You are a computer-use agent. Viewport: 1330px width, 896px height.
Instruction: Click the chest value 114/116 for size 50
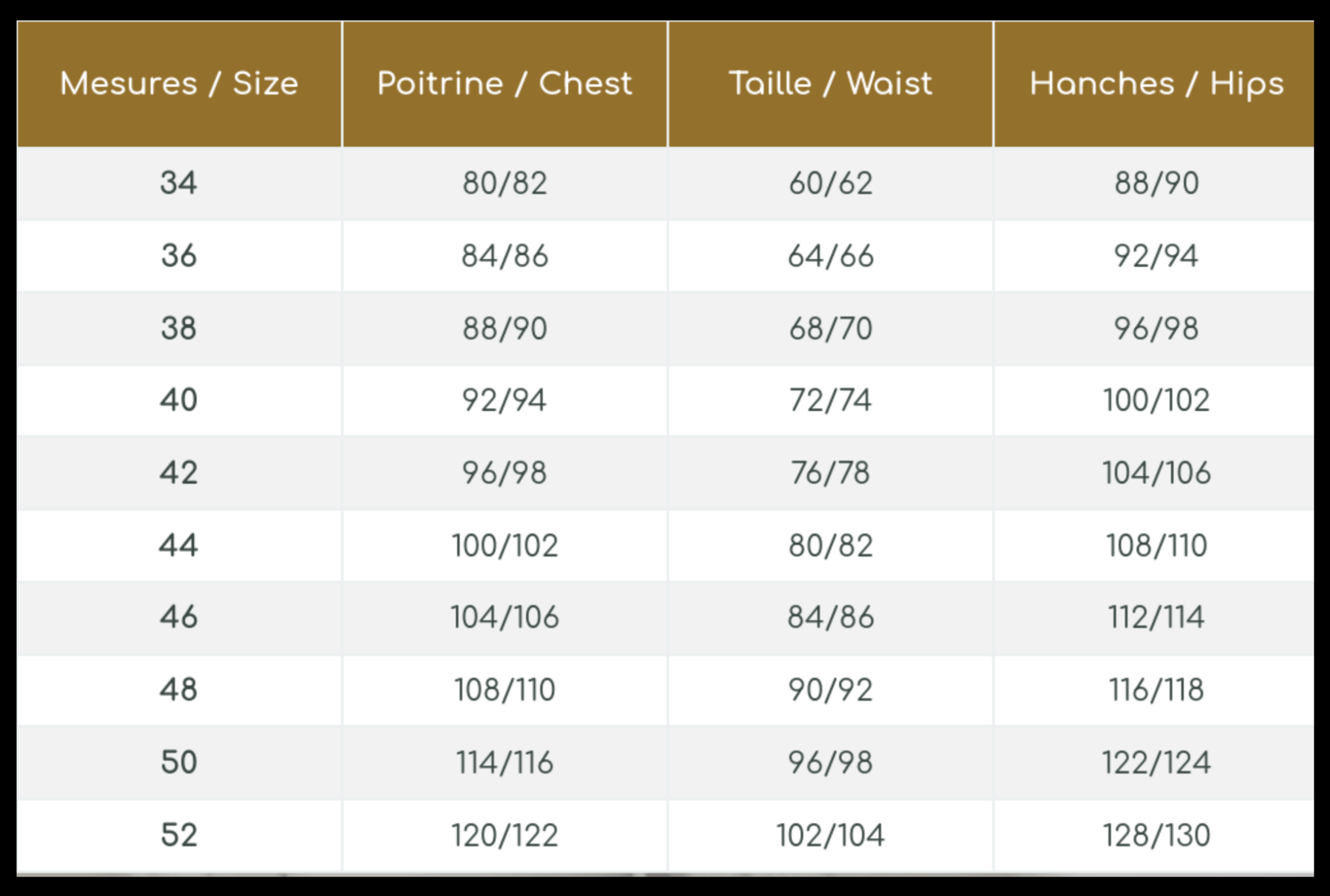tap(505, 763)
